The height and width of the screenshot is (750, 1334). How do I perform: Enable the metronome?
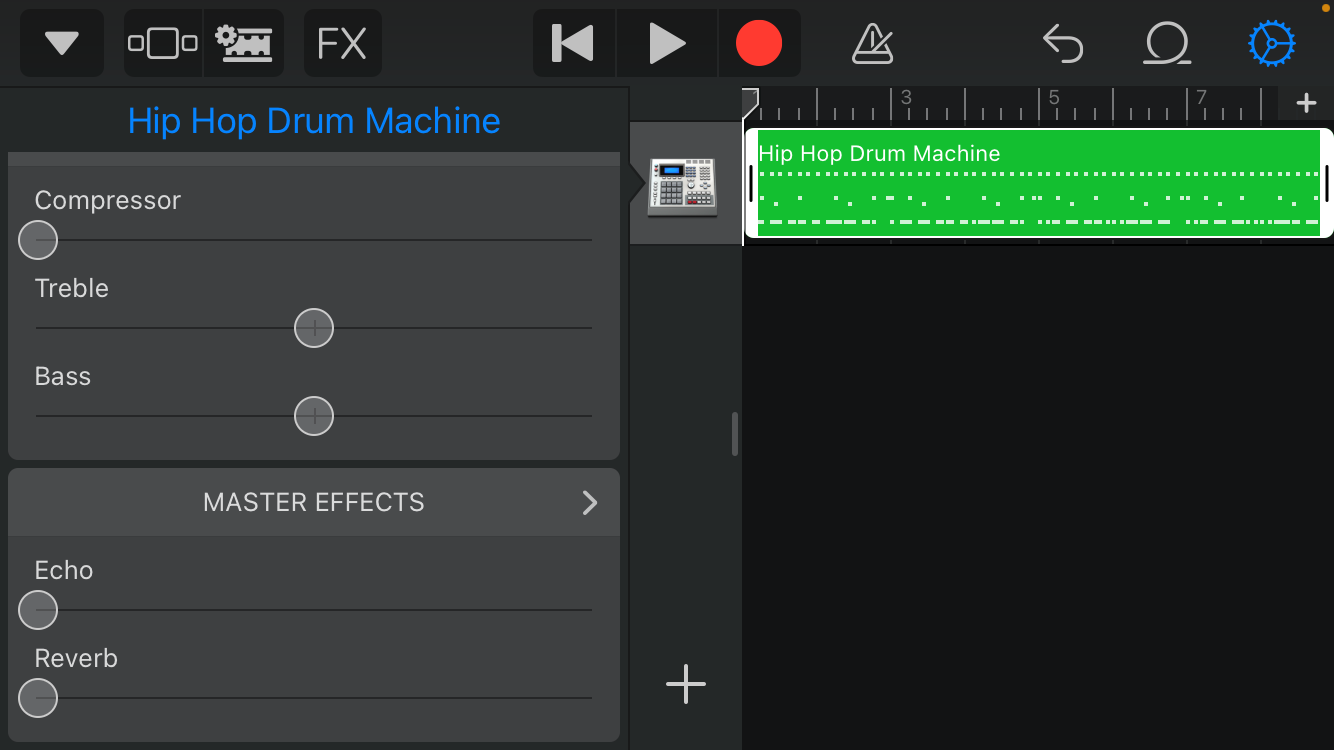click(x=872, y=43)
